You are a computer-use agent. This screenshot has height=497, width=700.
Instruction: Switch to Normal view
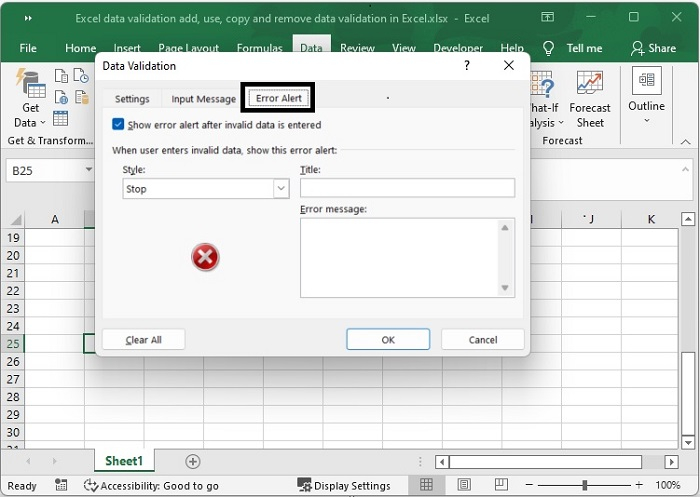coord(426,484)
